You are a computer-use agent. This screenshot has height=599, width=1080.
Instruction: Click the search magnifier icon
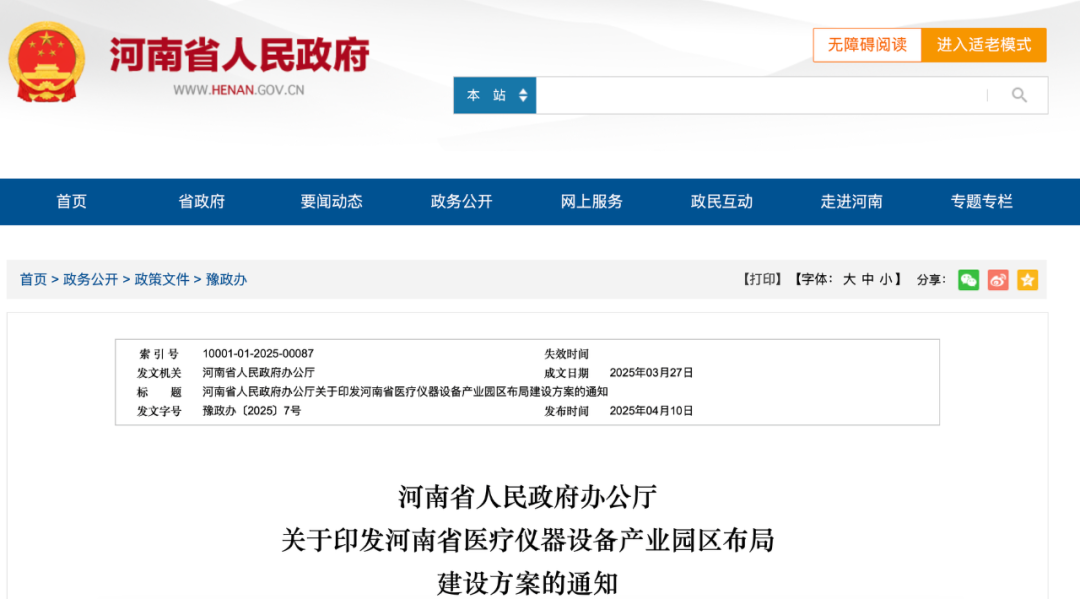(x=1018, y=95)
